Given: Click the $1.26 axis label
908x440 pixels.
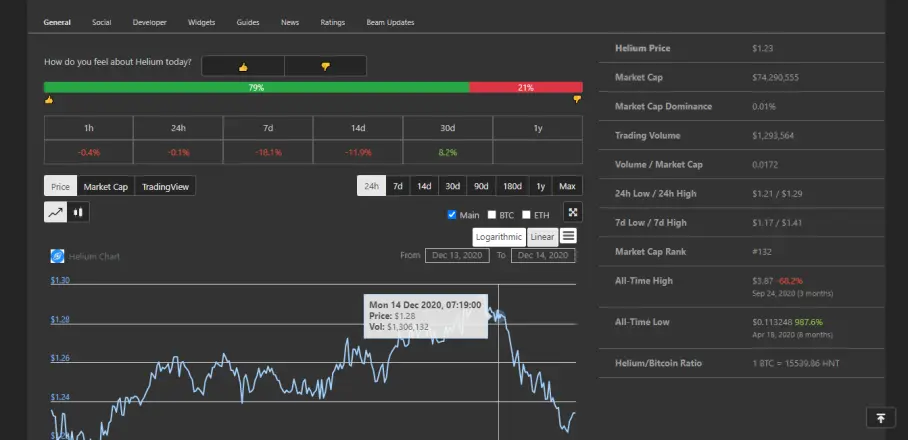Looking at the screenshot, I should click(60, 358).
